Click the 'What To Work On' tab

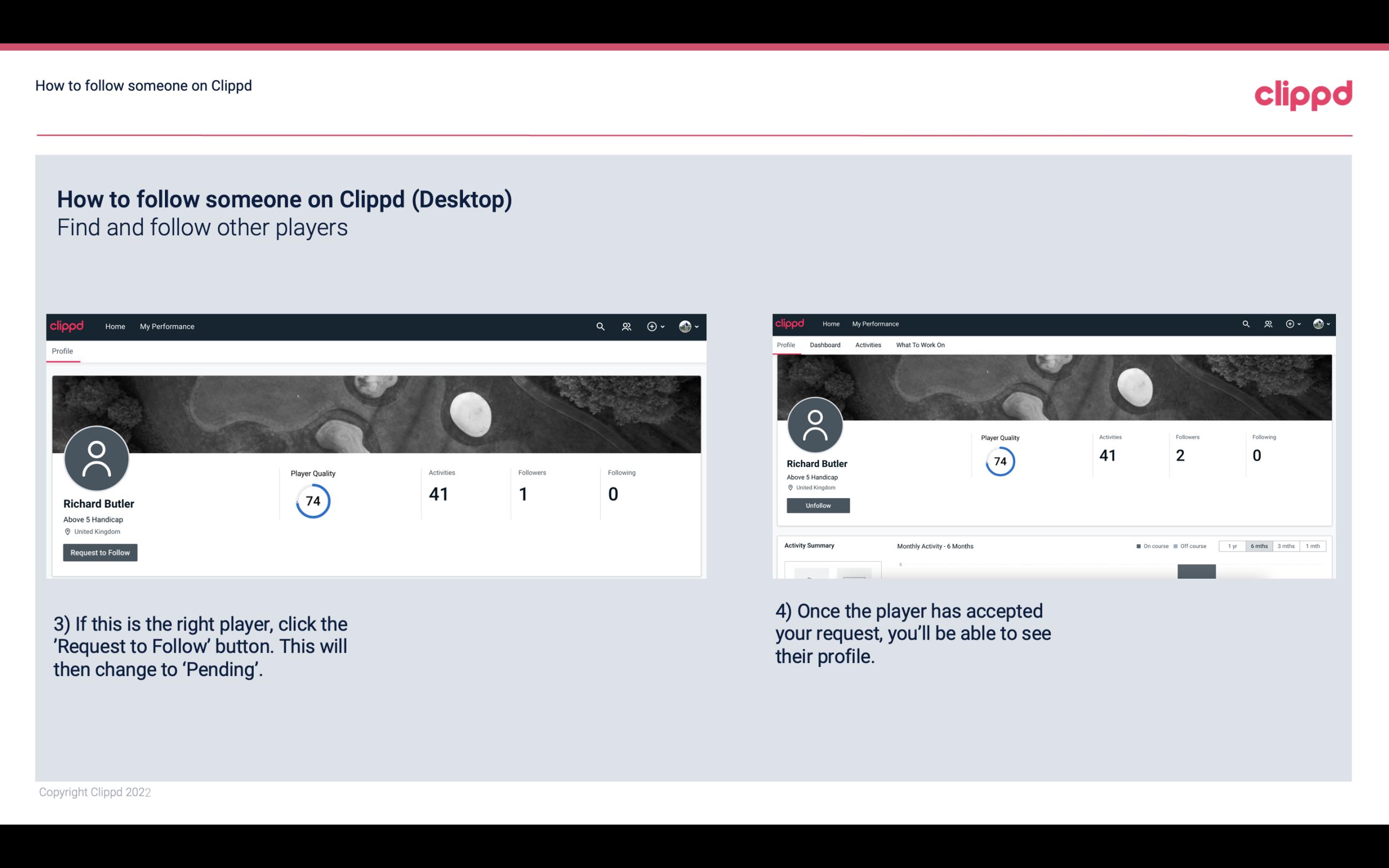(x=920, y=345)
